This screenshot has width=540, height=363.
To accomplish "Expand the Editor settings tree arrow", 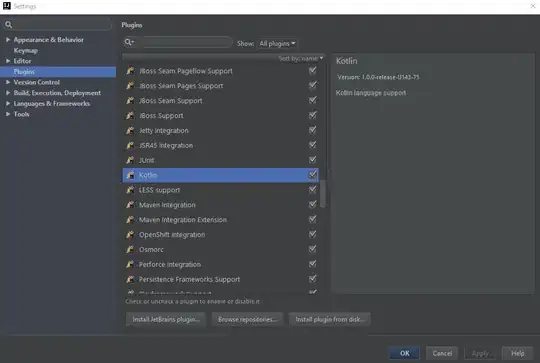I will click(8, 61).
